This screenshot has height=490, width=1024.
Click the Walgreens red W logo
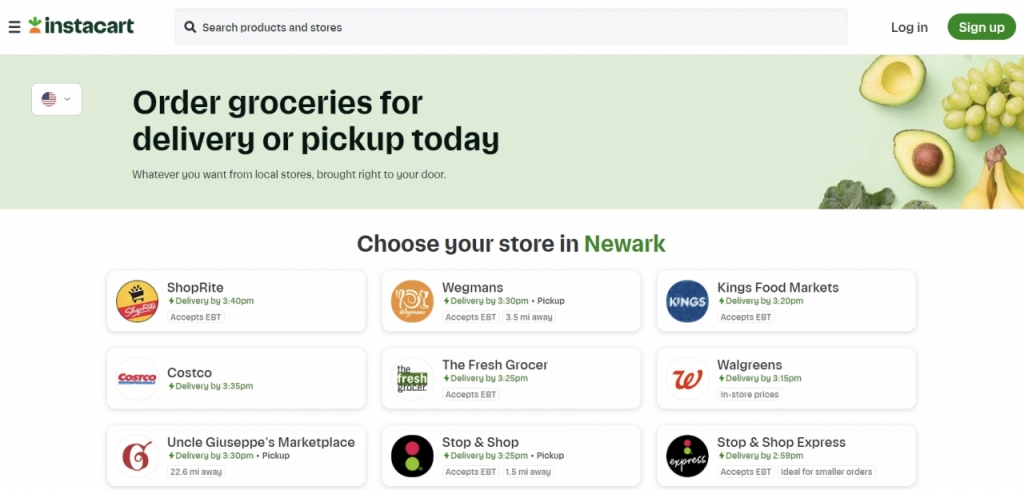tap(687, 378)
